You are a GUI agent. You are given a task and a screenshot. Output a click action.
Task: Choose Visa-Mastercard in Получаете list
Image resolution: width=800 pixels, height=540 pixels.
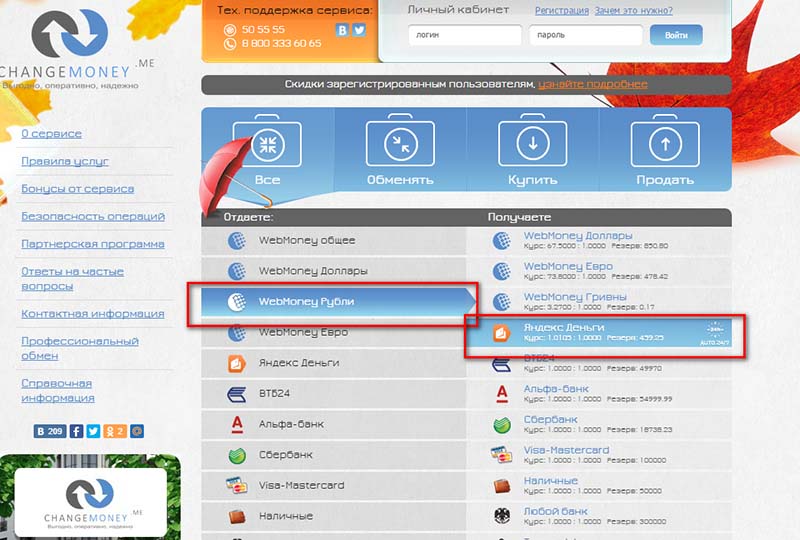pyautogui.click(x=599, y=454)
